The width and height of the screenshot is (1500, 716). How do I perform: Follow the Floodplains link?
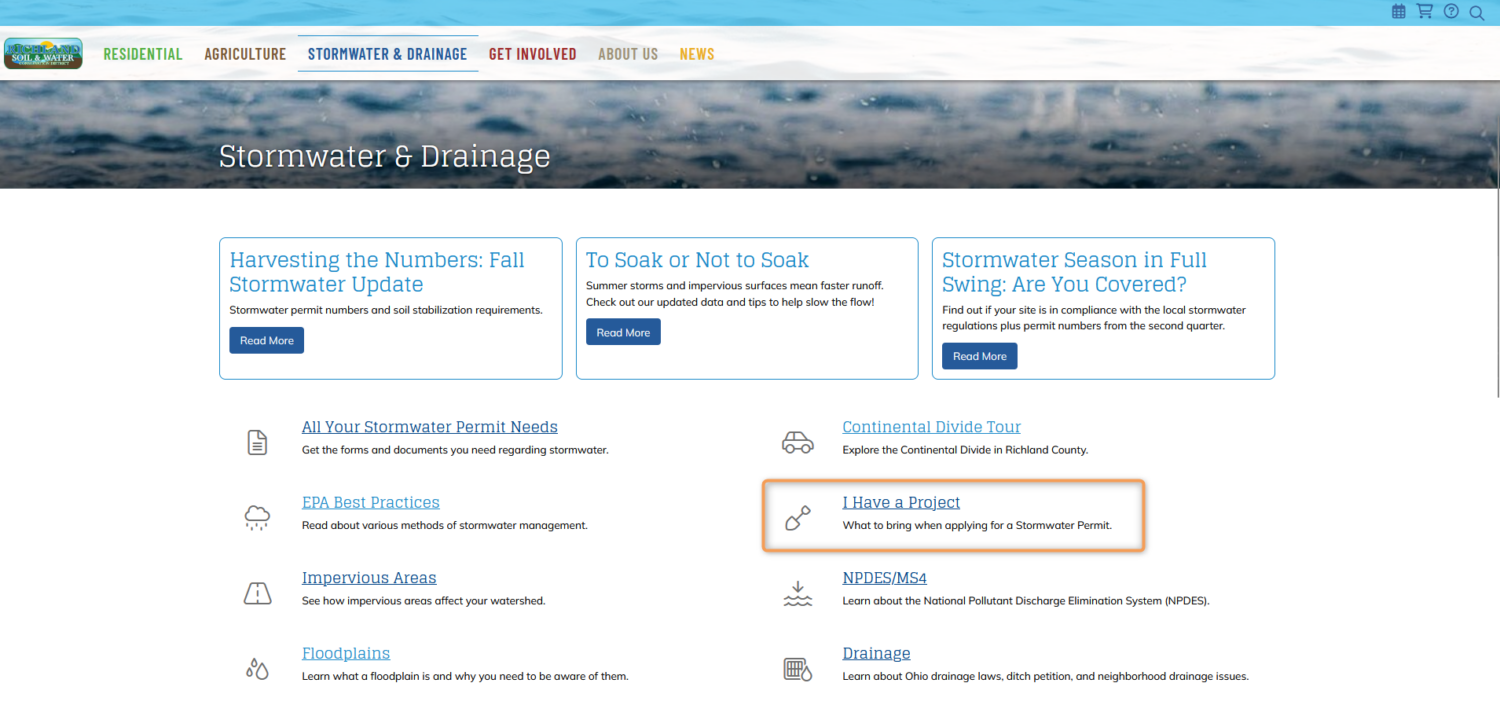coord(346,653)
